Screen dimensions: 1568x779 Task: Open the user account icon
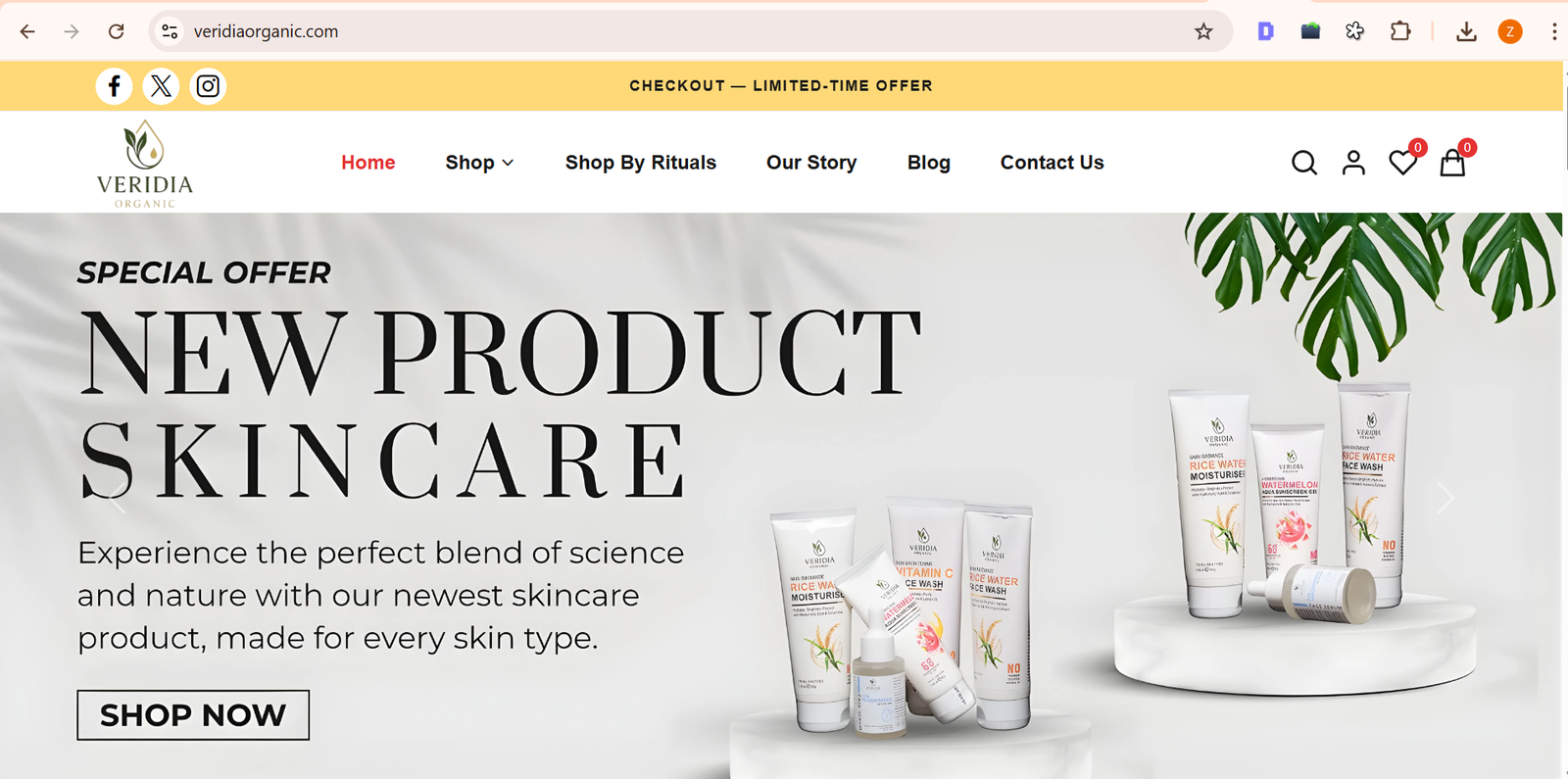click(1353, 163)
